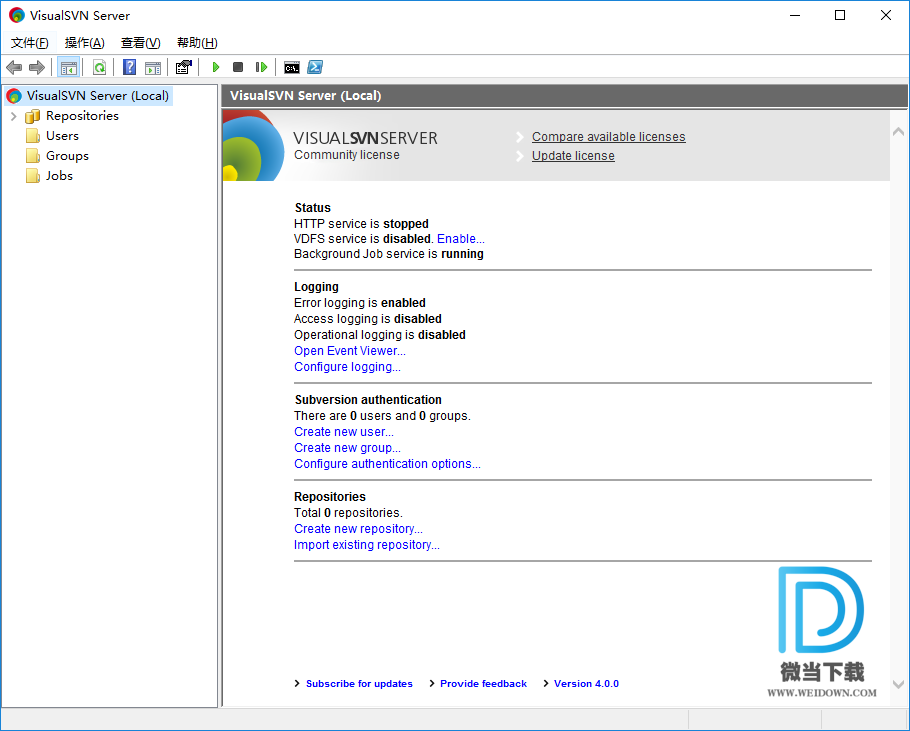The image size is (910, 731).
Task: Click the Jobs folder icon
Action: (x=32, y=176)
